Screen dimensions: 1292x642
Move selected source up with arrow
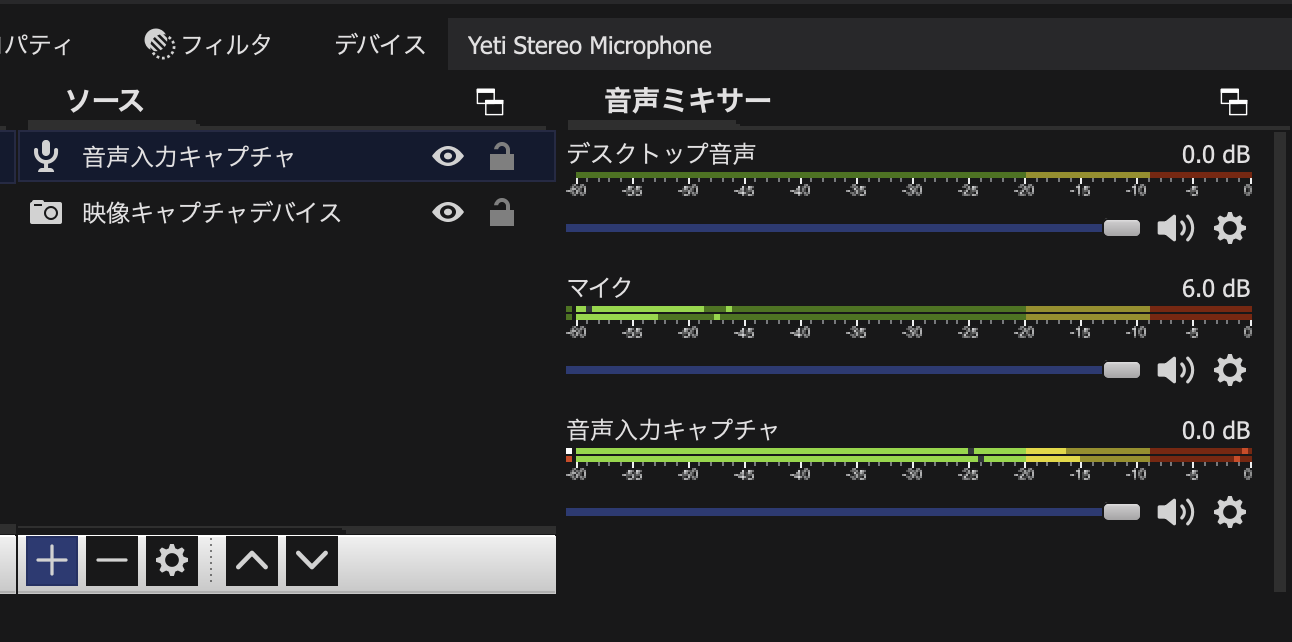pyautogui.click(x=252, y=561)
